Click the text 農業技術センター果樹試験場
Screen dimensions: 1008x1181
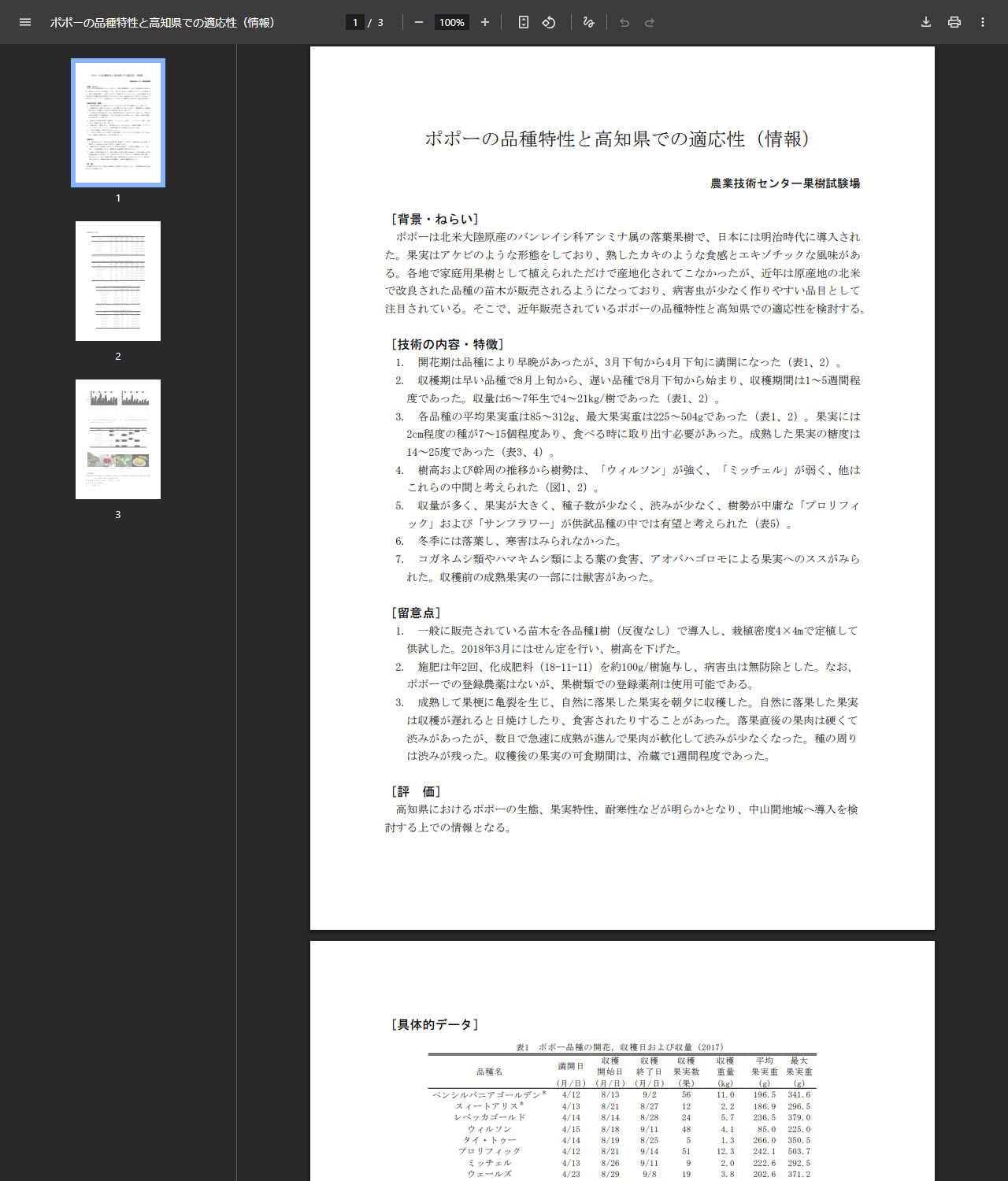(x=785, y=183)
